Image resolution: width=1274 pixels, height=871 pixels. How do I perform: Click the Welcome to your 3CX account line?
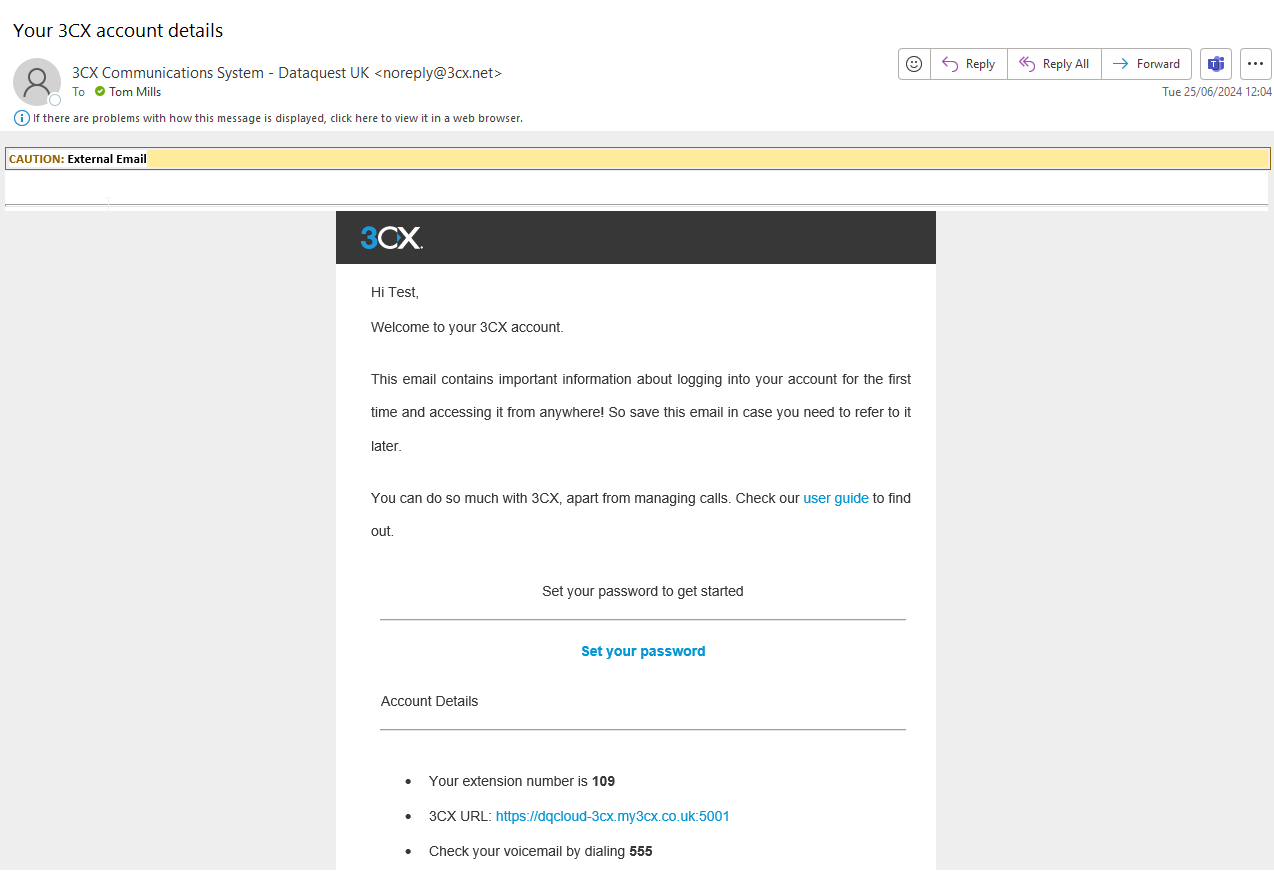(x=467, y=327)
